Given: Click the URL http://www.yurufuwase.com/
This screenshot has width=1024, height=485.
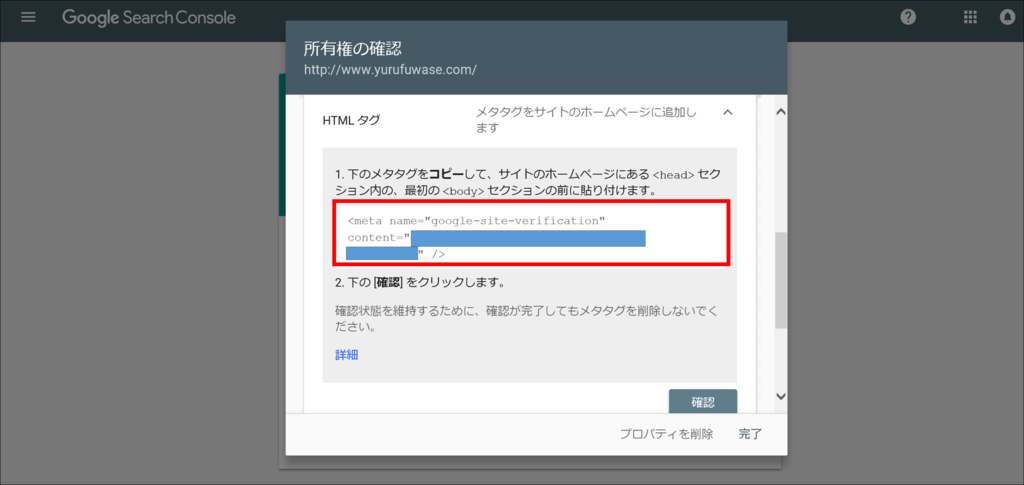Looking at the screenshot, I should click(x=390, y=69).
